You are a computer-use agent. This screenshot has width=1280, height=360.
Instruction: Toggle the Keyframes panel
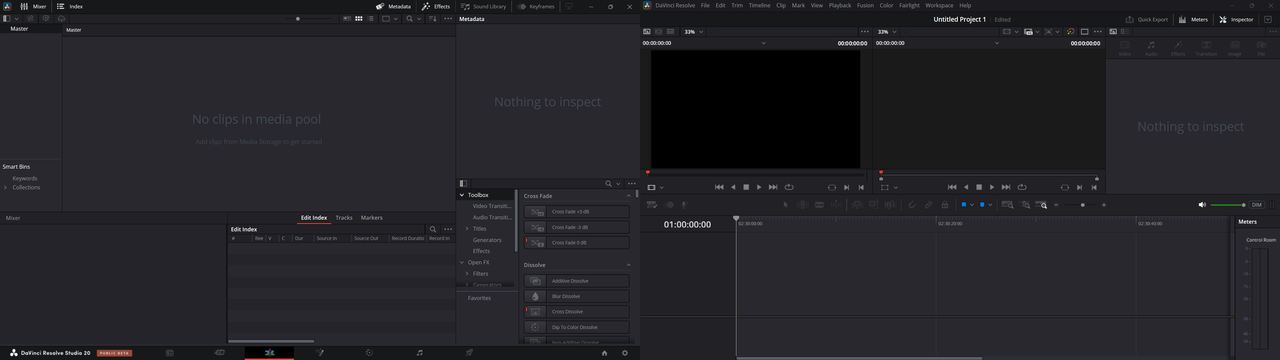536,6
